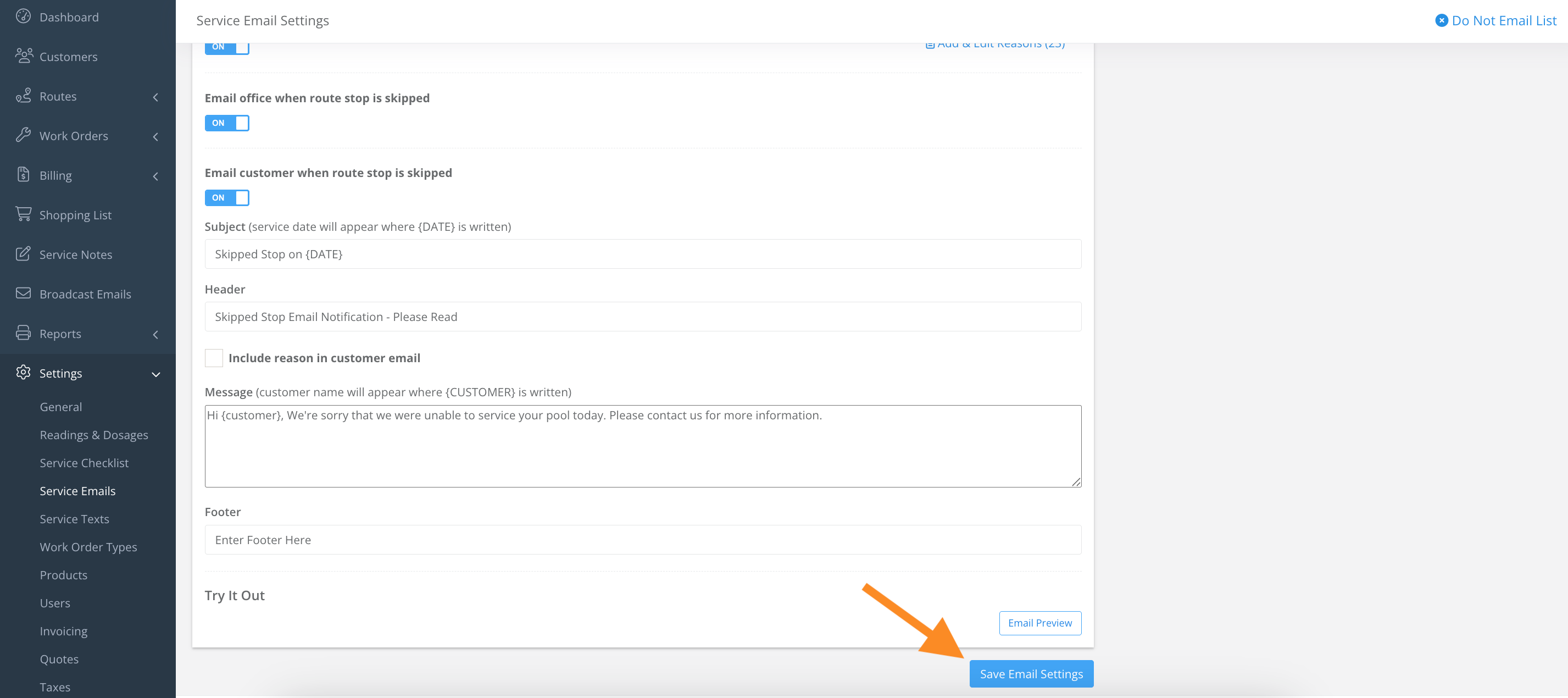Click the Shopping List cart icon

pyautogui.click(x=23, y=214)
